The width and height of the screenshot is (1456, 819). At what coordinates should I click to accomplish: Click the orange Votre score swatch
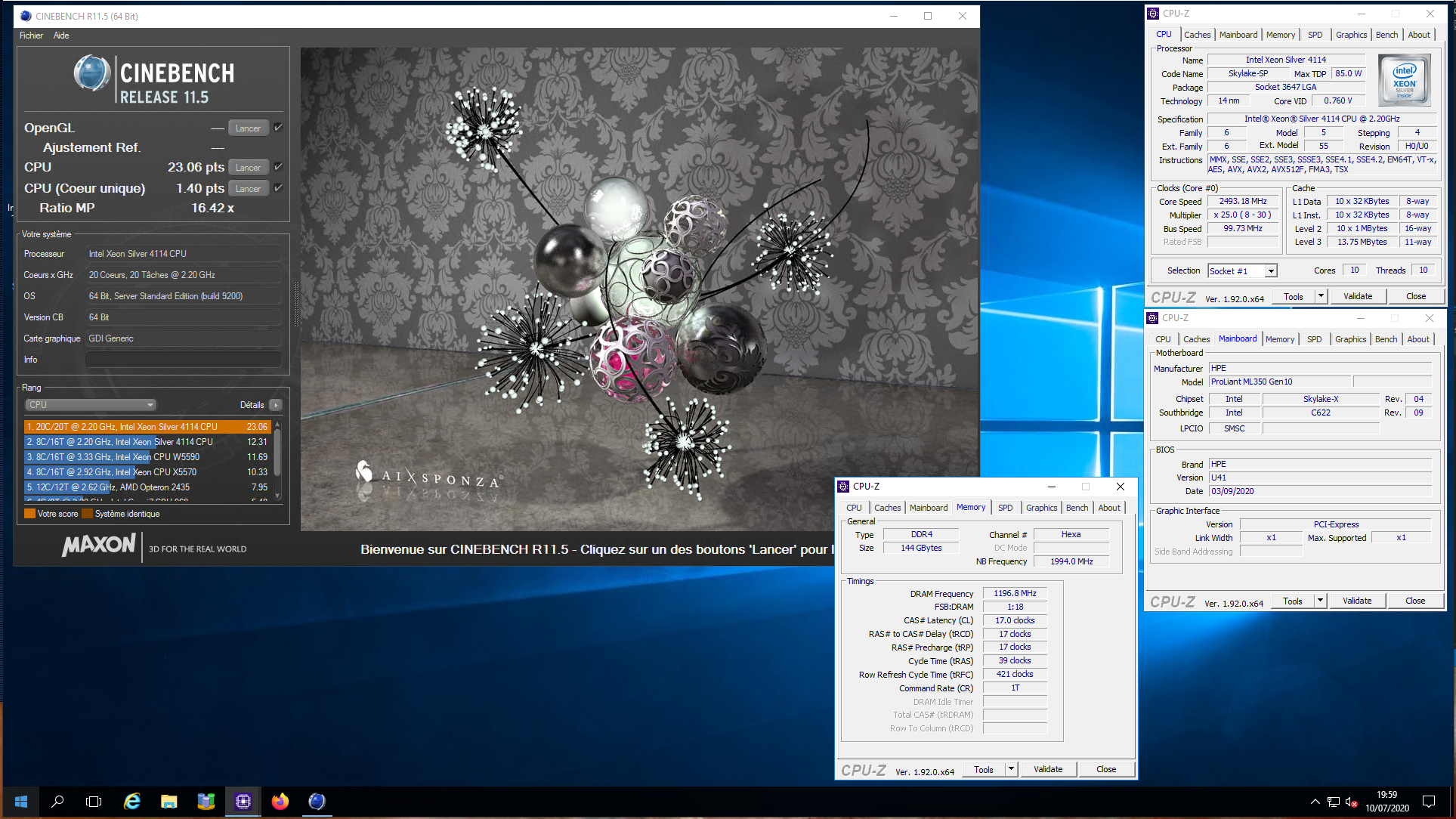29,514
